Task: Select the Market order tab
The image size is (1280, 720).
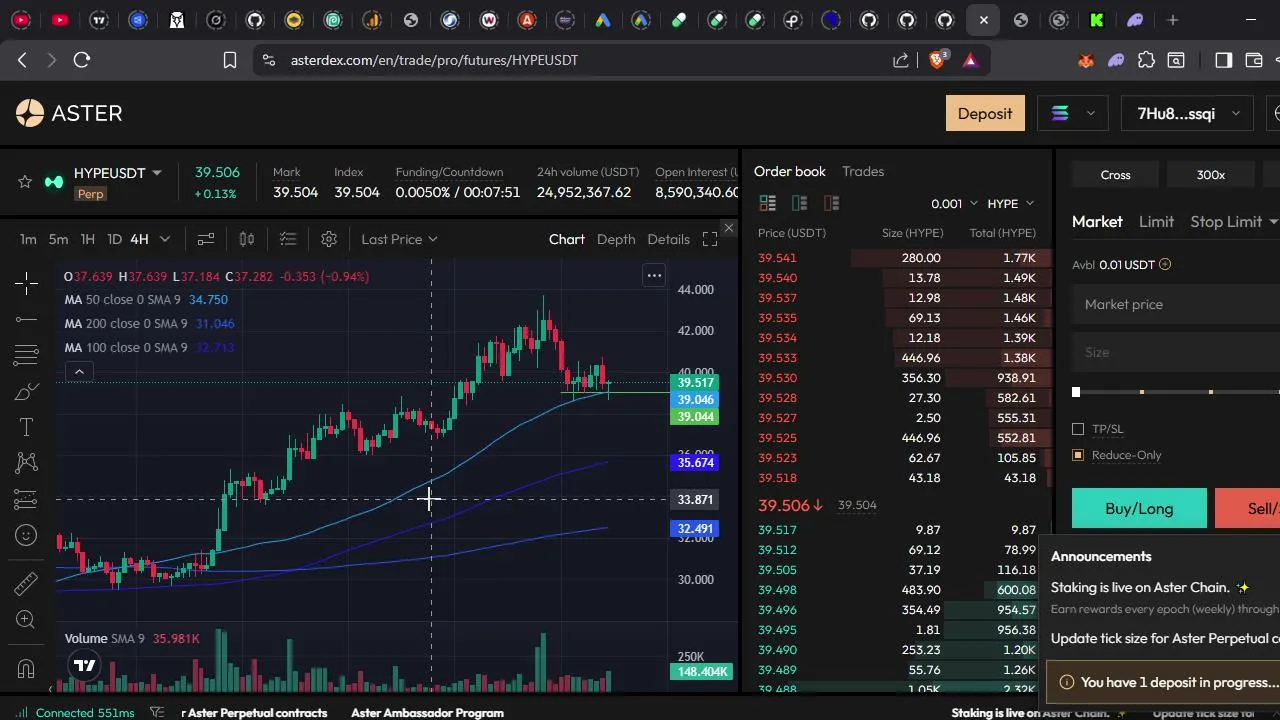Action: [1097, 221]
